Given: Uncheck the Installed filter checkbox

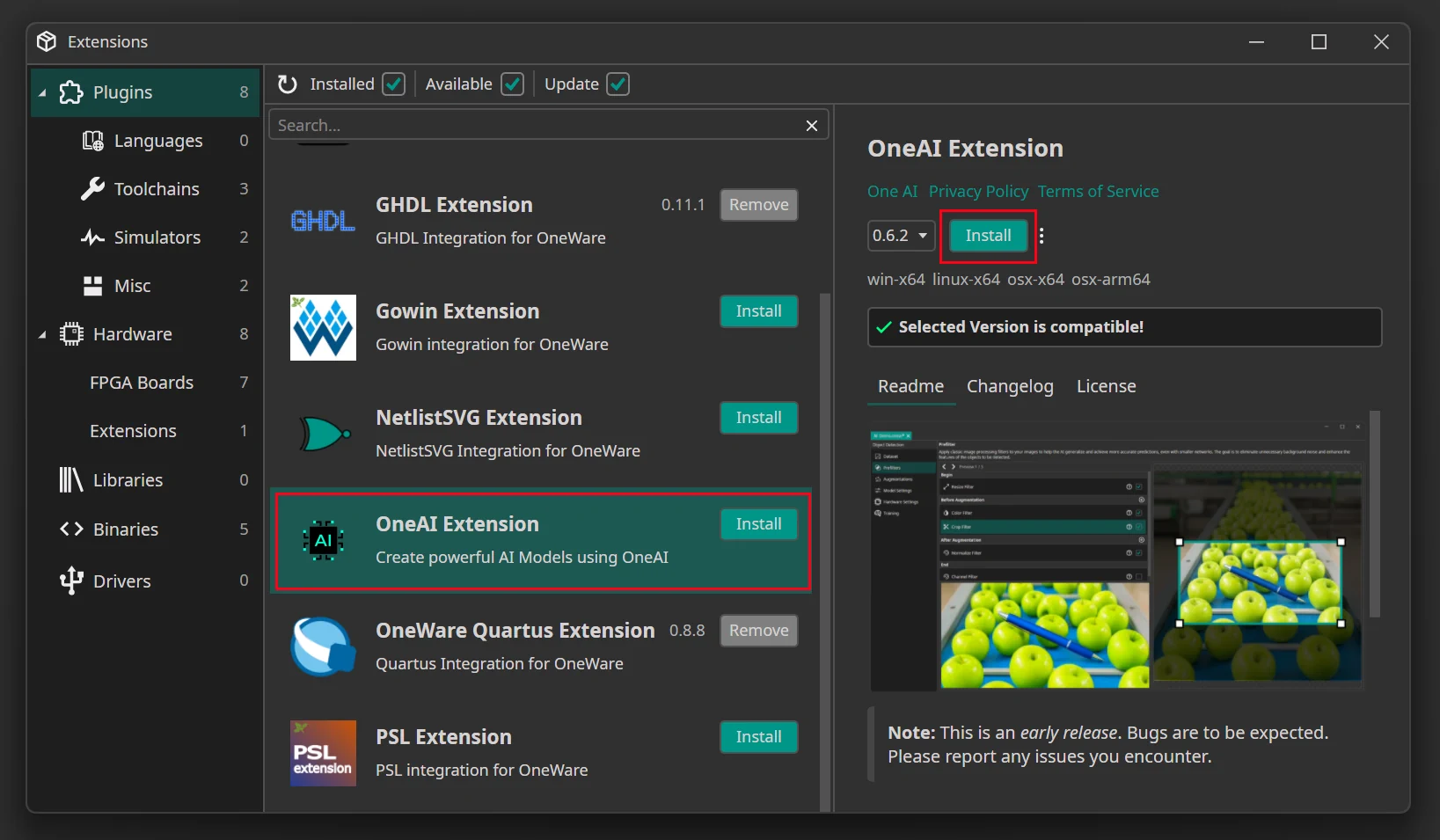Looking at the screenshot, I should pos(394,84).
